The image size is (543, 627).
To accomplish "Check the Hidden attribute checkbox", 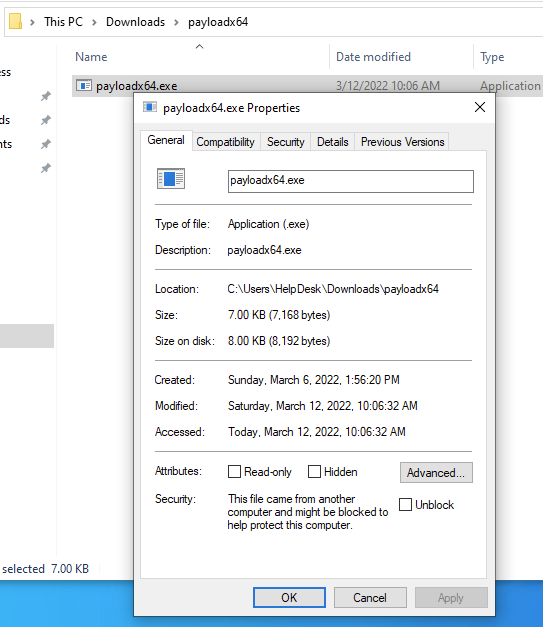I will tap(314, 471).
